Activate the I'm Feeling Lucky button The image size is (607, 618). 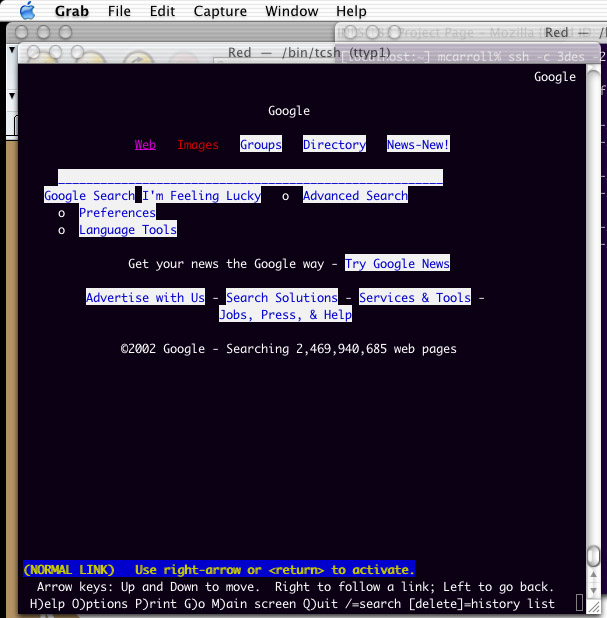[201, 195]
